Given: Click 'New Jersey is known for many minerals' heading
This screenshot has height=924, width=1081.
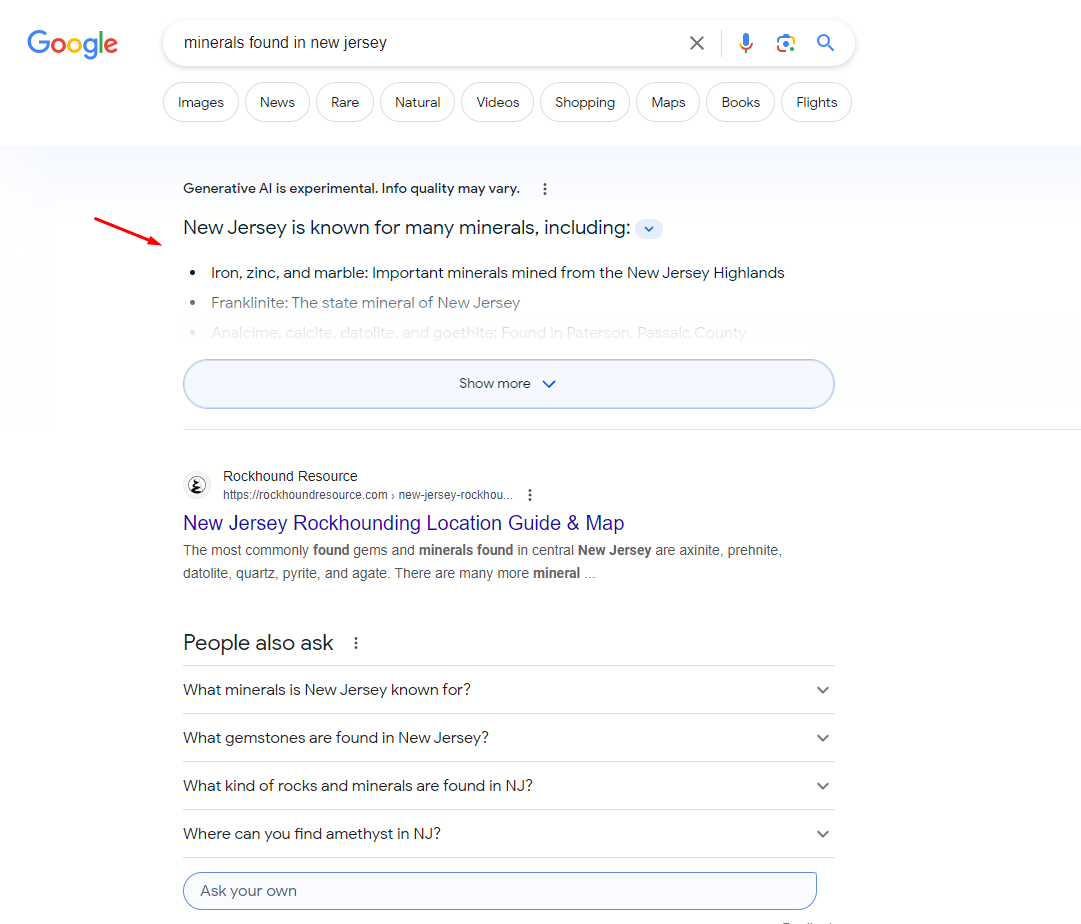Looking at the screenshot, I should pos(407,228).
